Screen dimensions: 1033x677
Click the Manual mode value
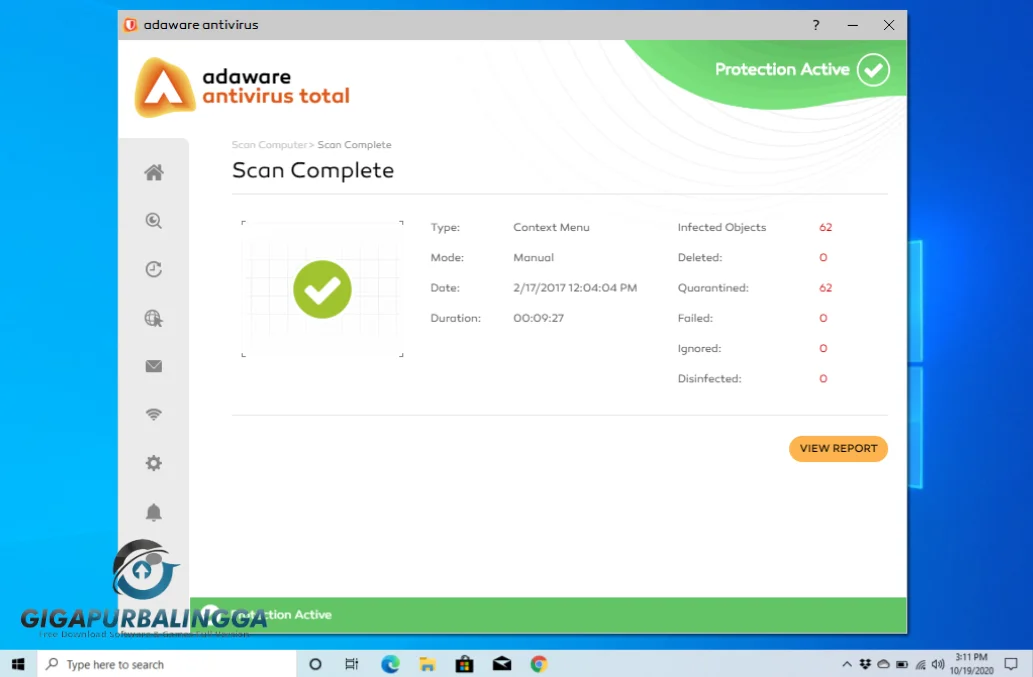point(534,257)
